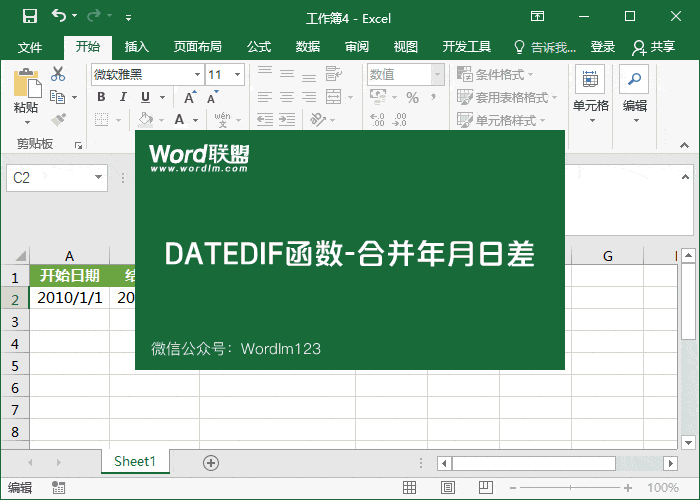Click the Paste clipboard icon
700x500 pixels.
[26, 90]
